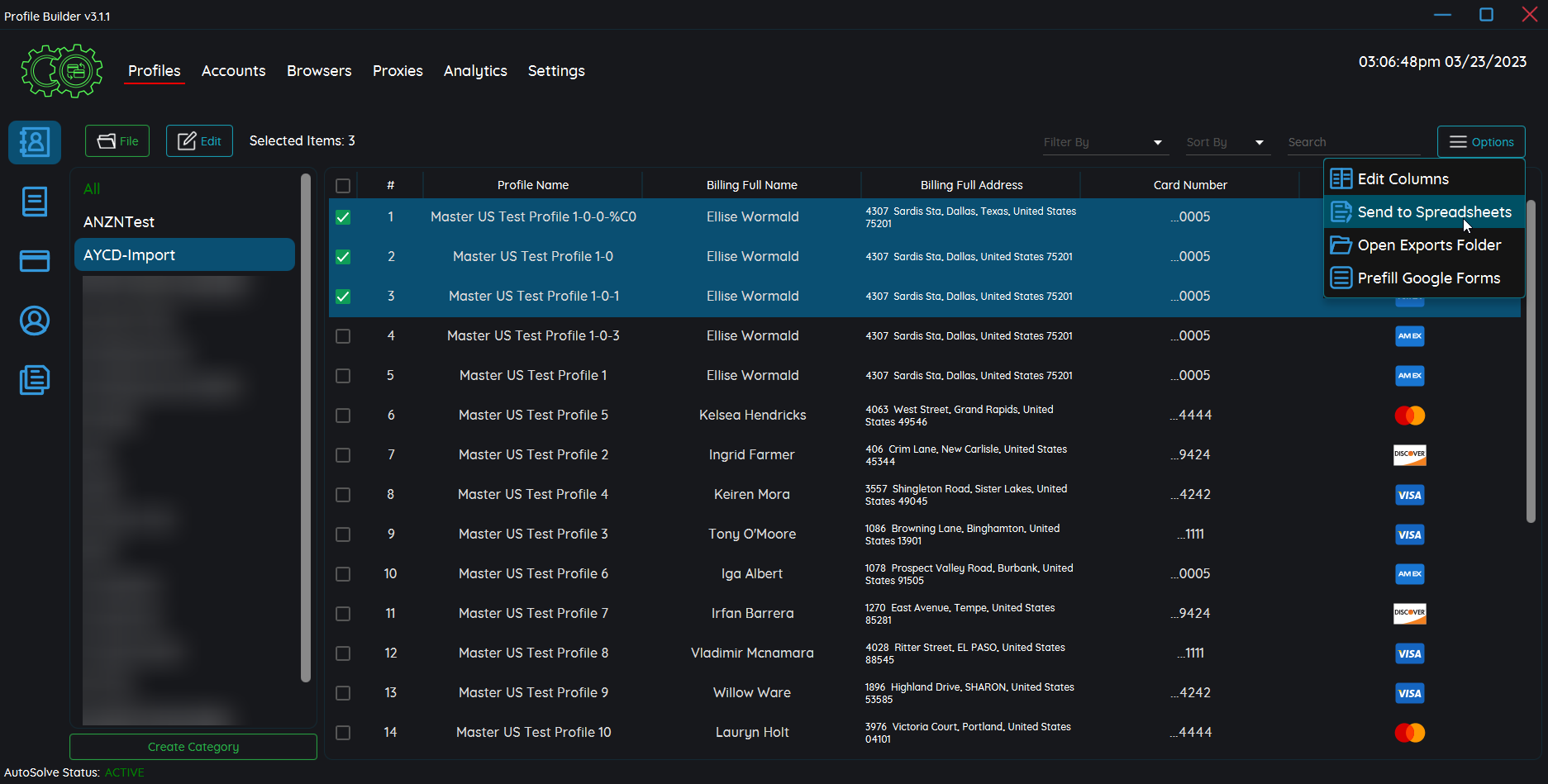Choose Edit Columns from Options menu
Image resolution: width=1548 pixels, height=784 pixels.
pos(1424,179)
